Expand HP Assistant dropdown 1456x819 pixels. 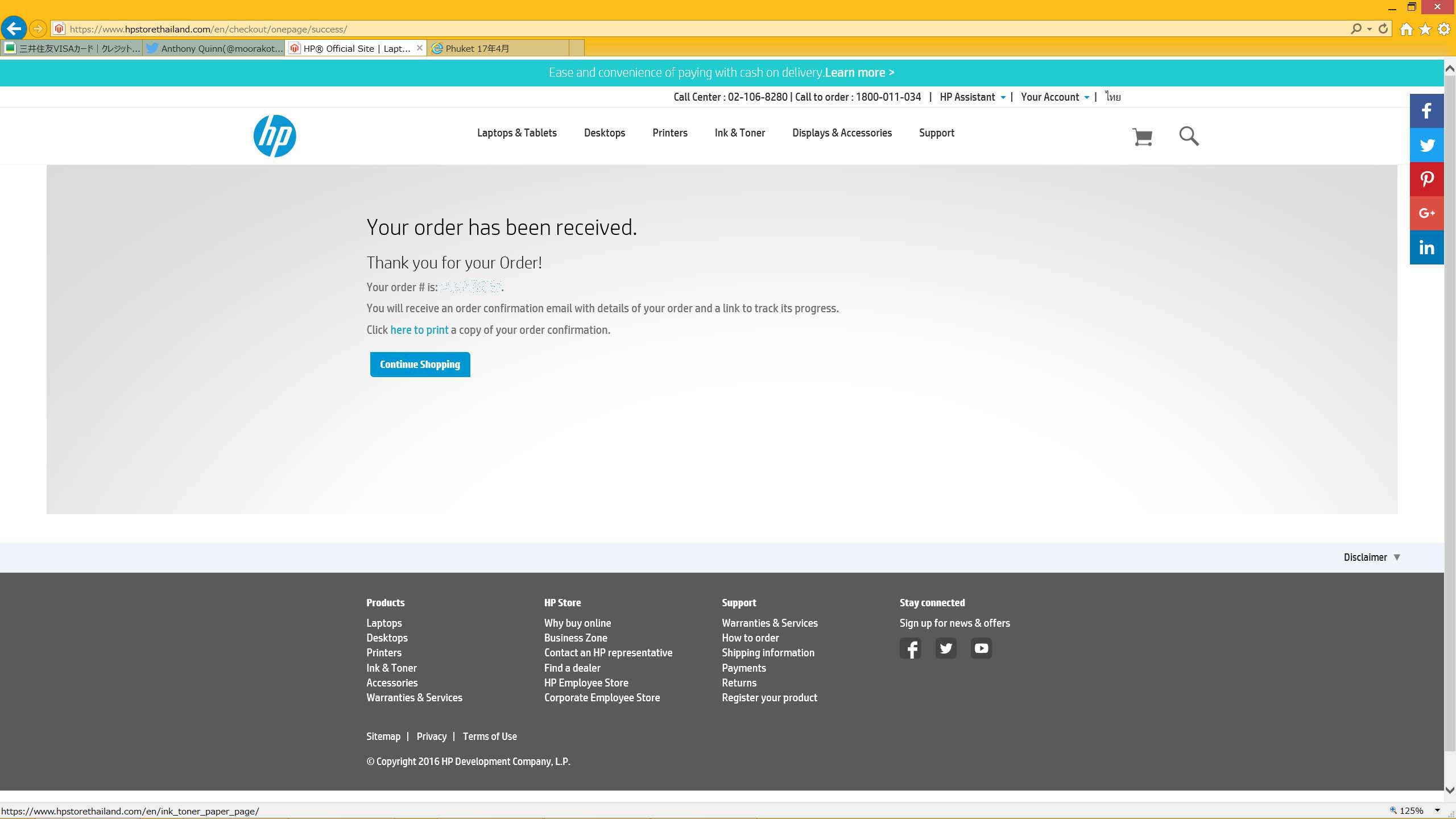click(x=973, y=97)
